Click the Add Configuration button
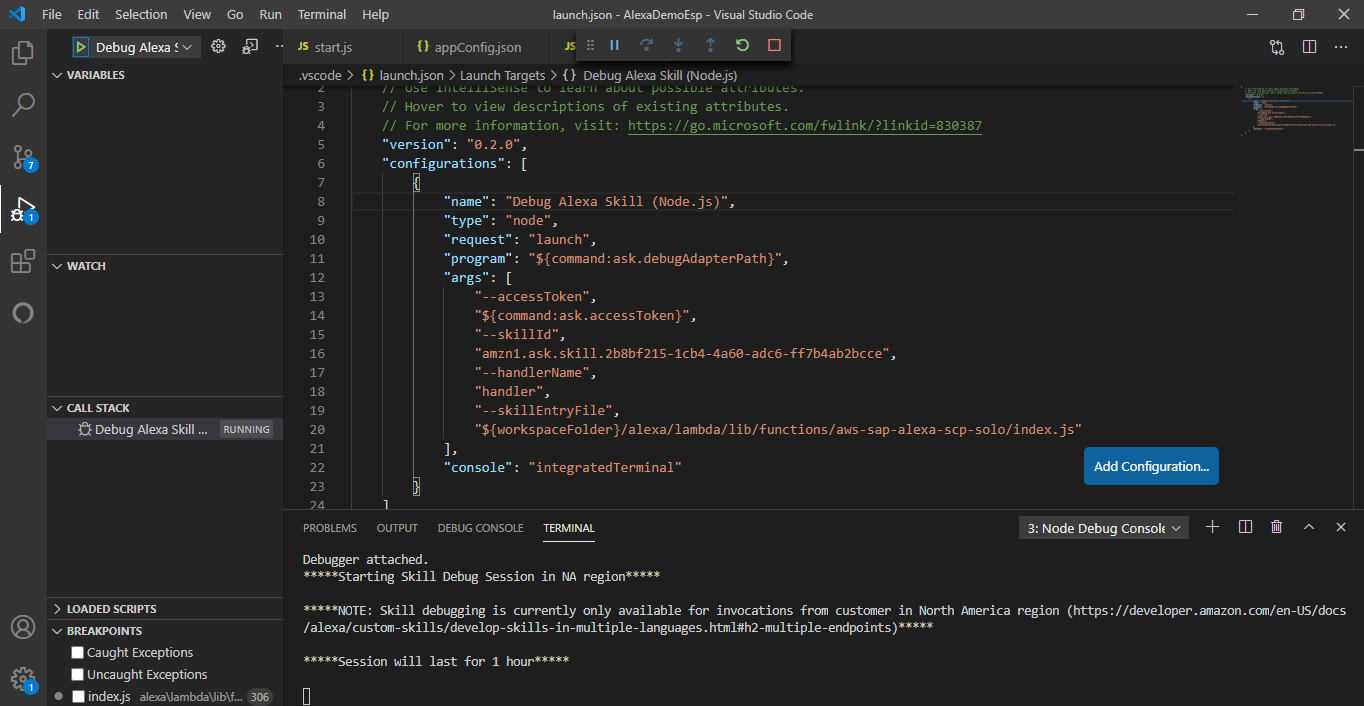 1150,466
